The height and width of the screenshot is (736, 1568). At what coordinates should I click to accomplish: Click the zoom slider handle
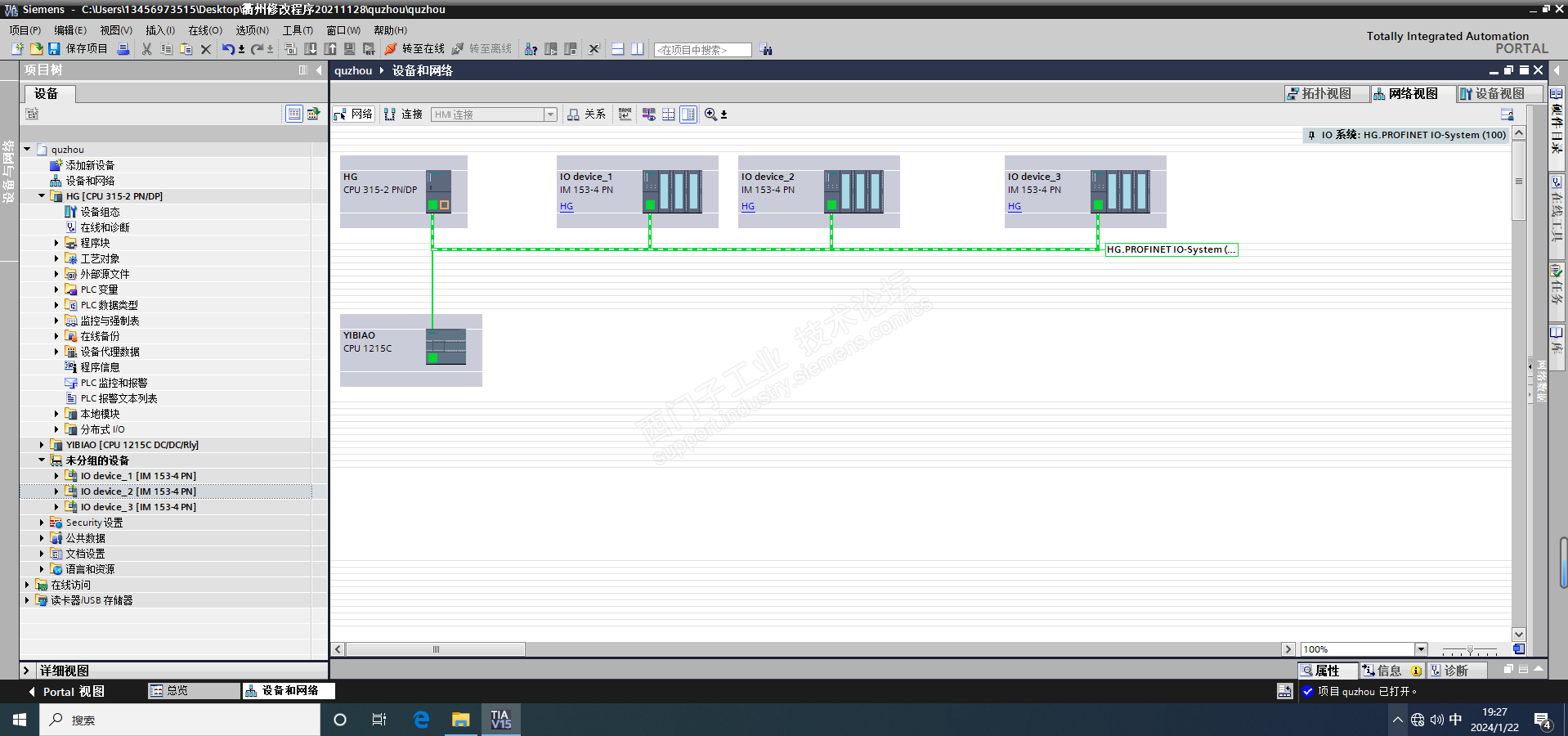click(x=1470, y=649)
